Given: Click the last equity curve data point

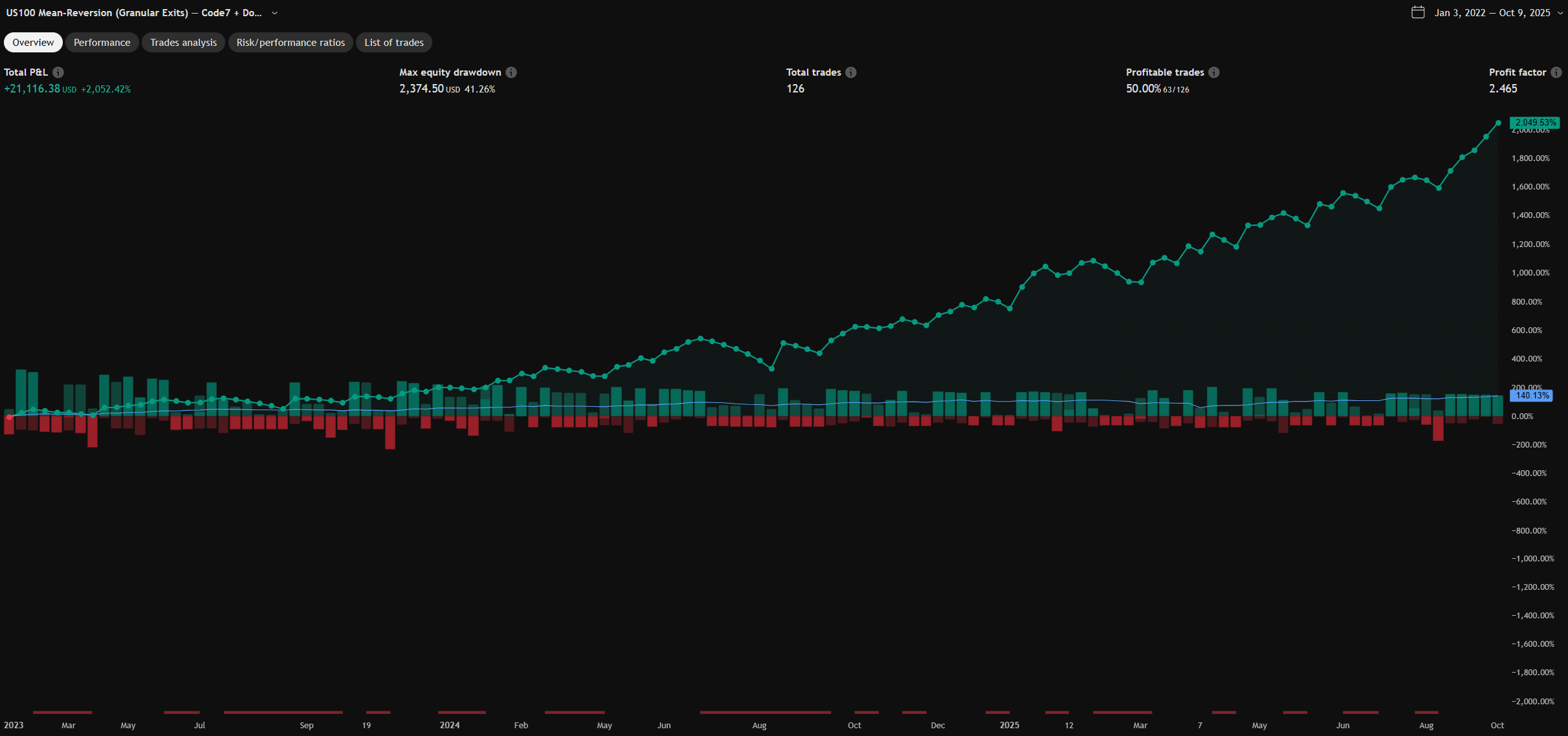Looking at the screenshot, I should (x=1498, y=123).
